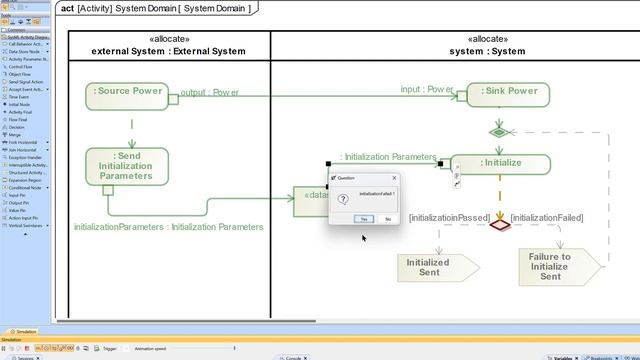Expand Vertical Swimlanes dropdown arrow
The height and width of the screenshot is (360, 640).
coord(47,225)
